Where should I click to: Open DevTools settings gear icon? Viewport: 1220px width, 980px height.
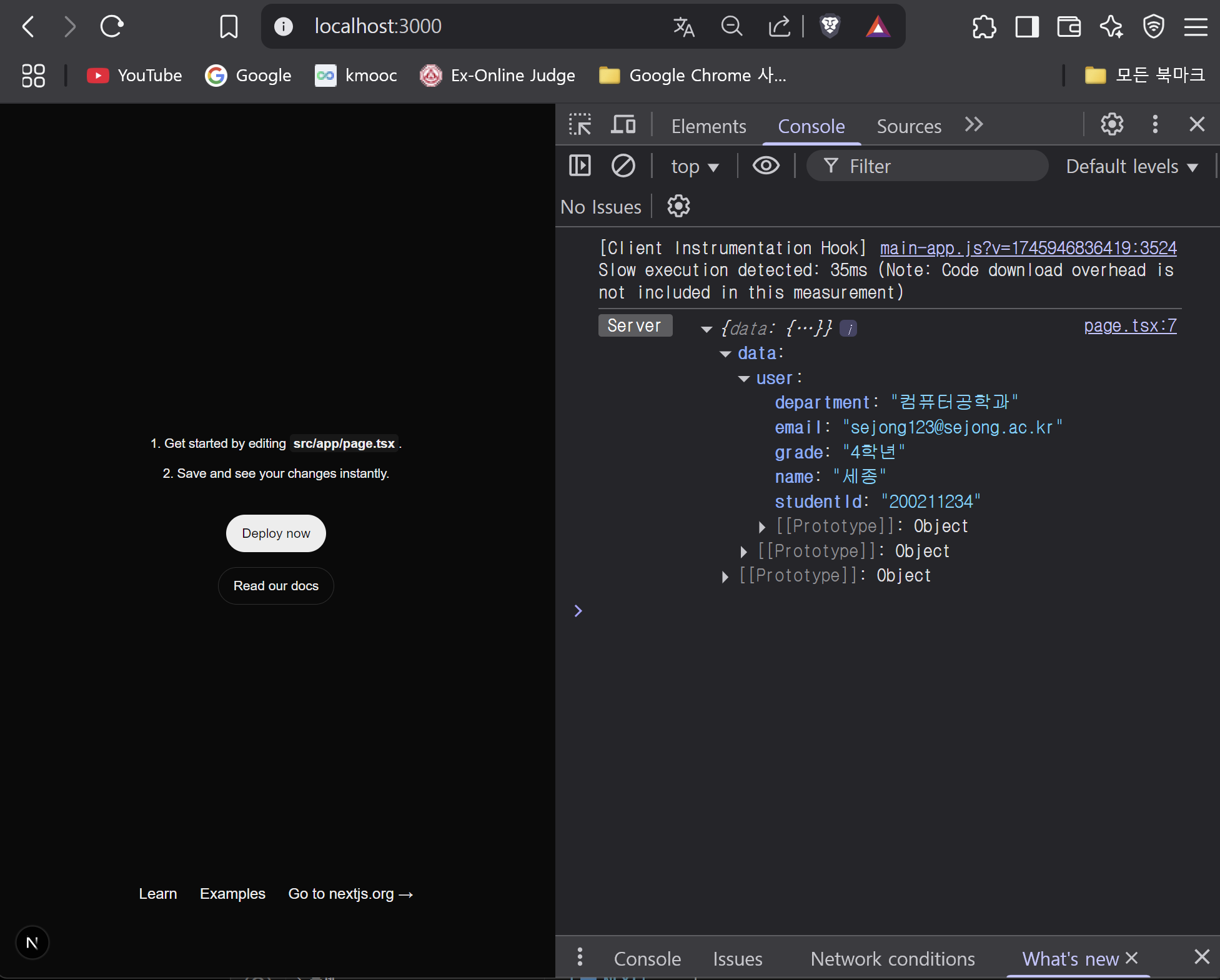[1112, 125]
